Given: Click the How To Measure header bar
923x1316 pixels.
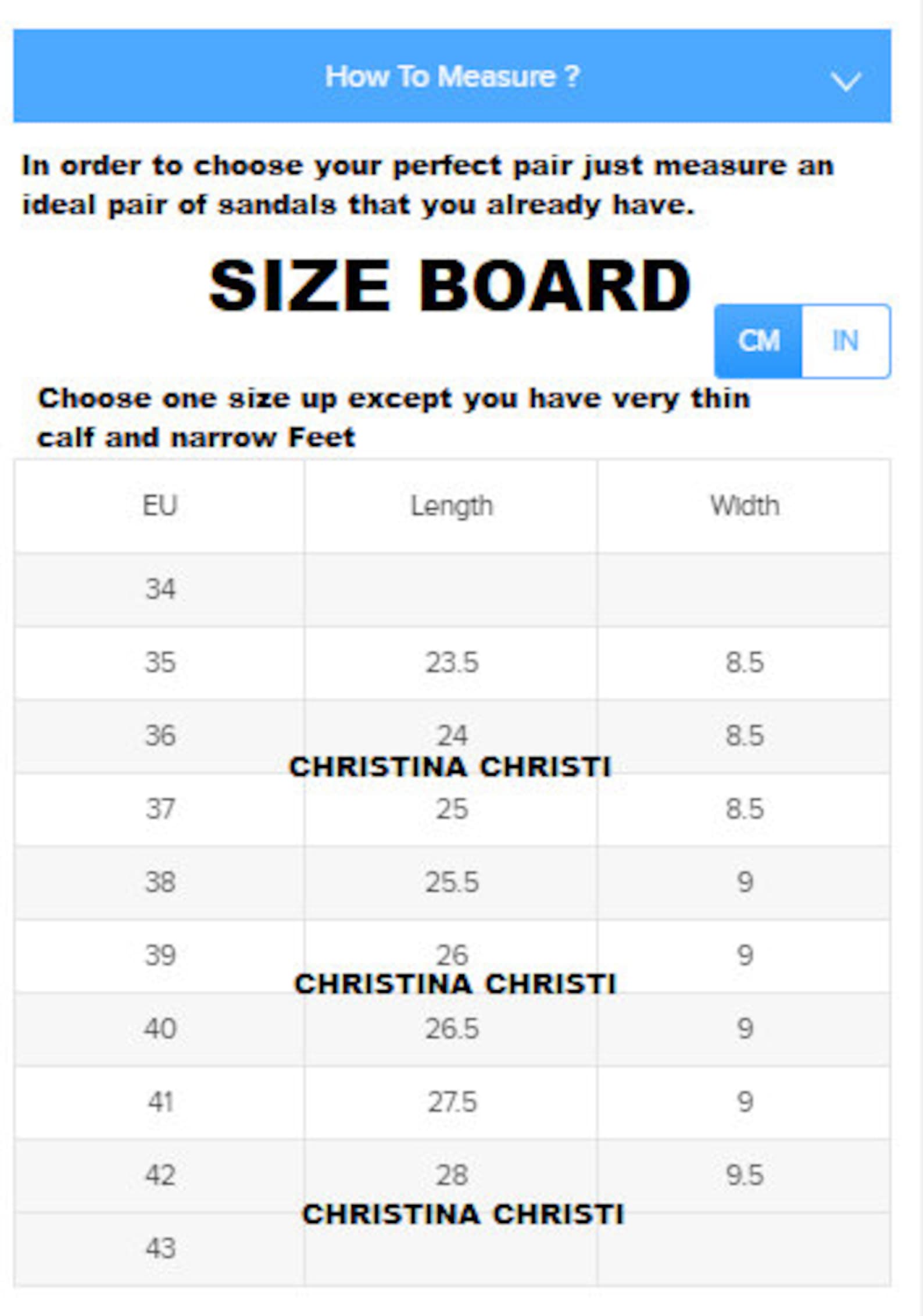Looking at the screenshot, I should (x=452, y=76).
